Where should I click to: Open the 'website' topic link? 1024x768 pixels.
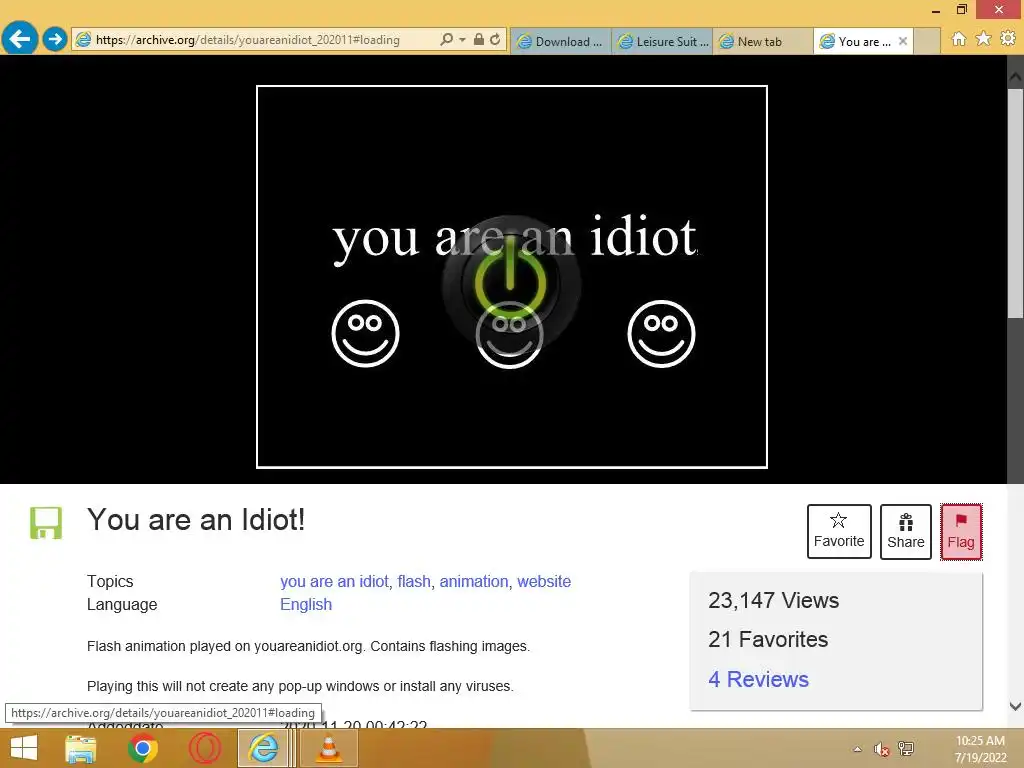(x=544, y=581)
